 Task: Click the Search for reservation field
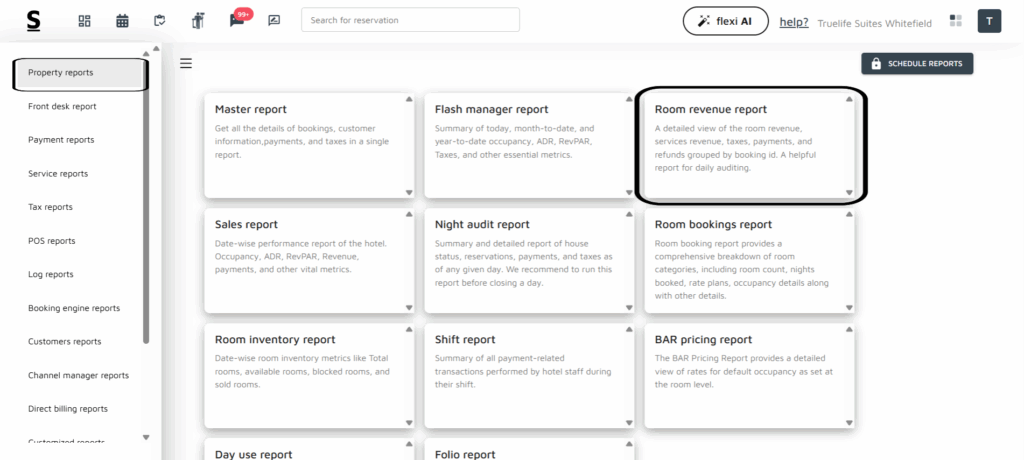point(410,20)
